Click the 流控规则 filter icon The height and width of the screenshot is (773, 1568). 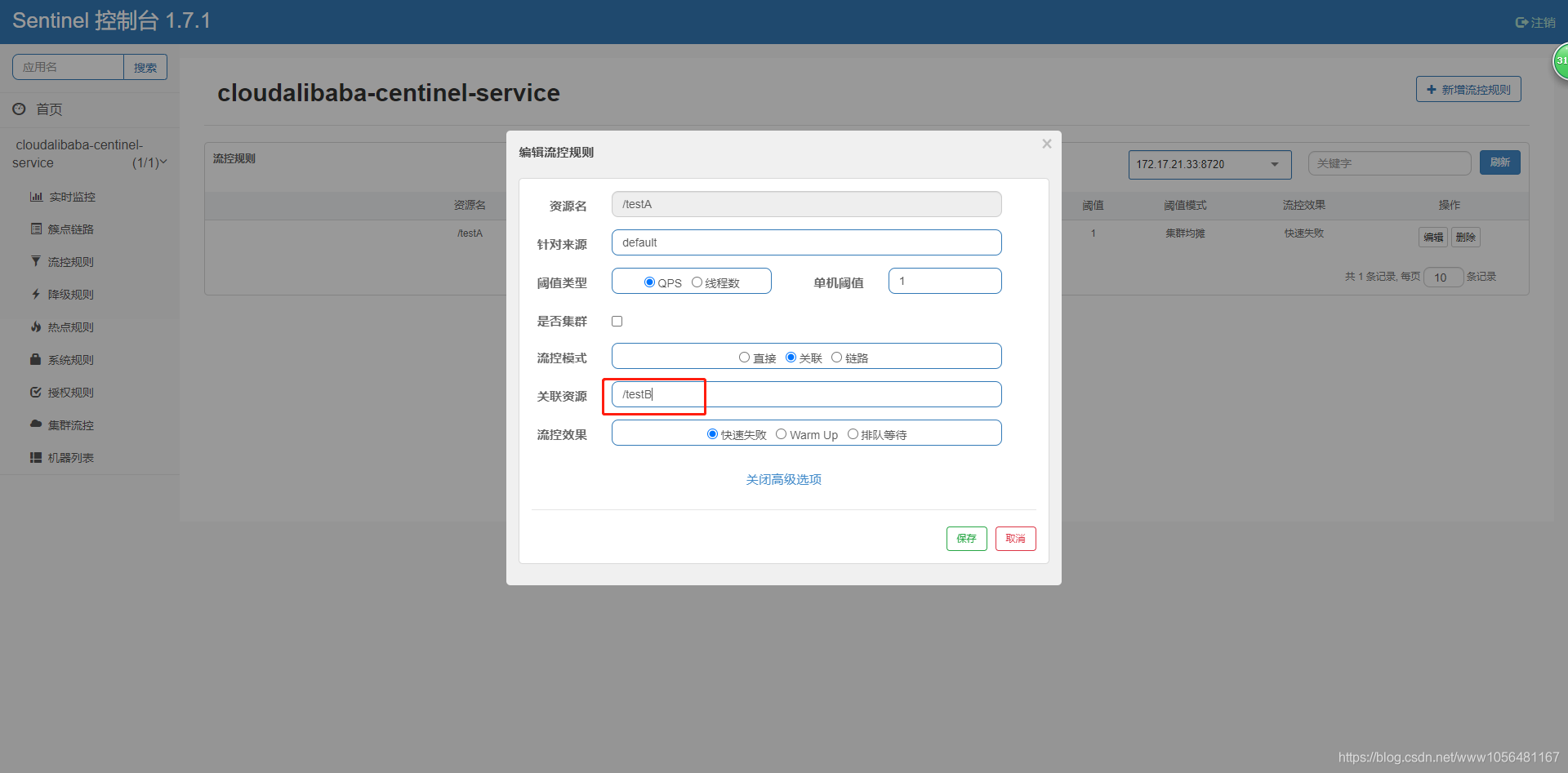pyautogui.click(x=36, y=262)
